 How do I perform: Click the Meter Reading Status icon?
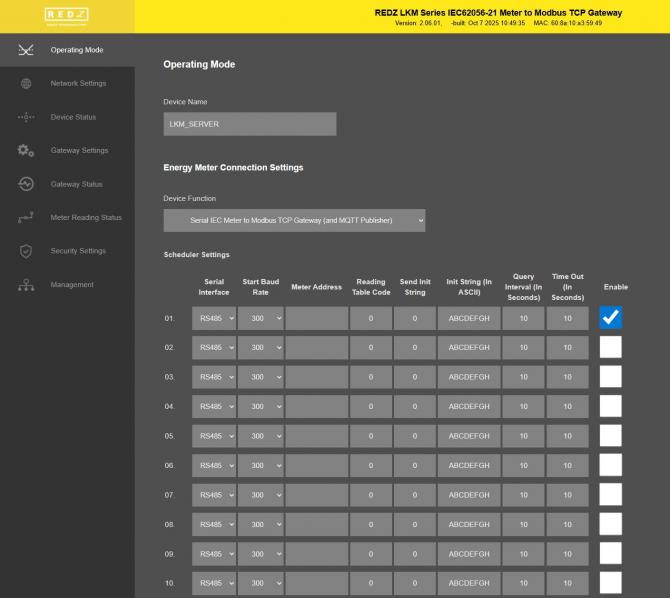(x=27, y=218)
